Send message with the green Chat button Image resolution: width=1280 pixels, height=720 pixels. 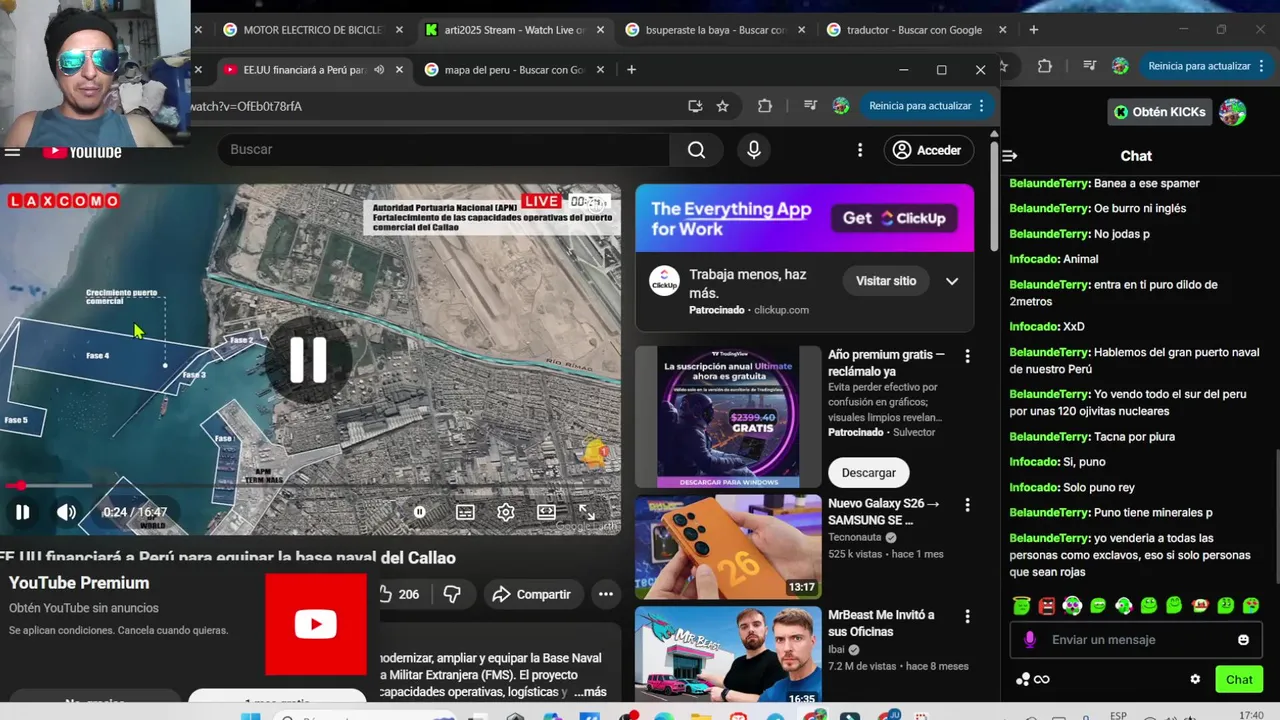click(1239, 679)
